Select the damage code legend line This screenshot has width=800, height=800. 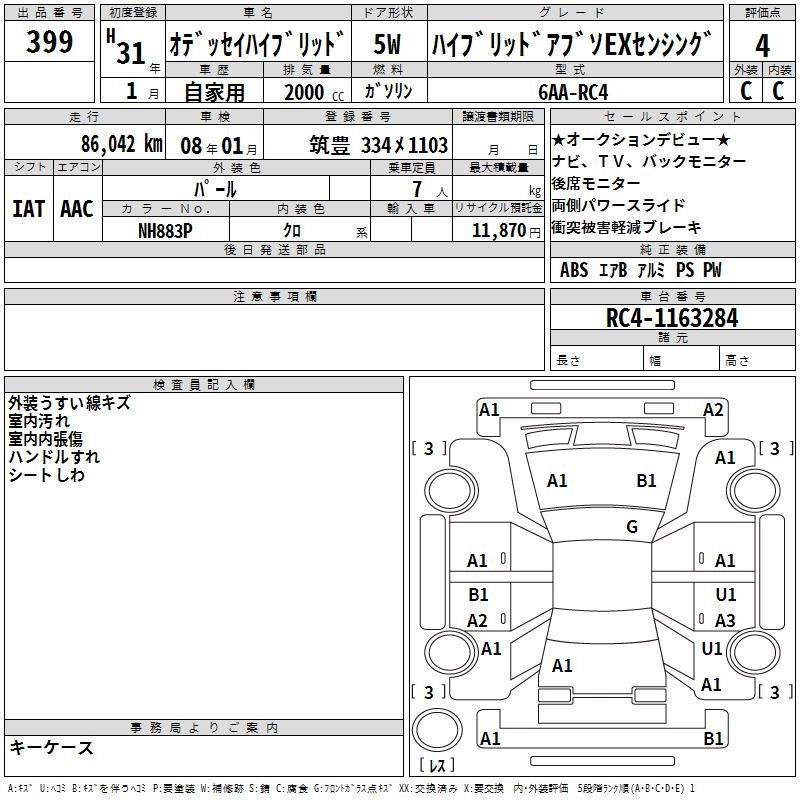[x=352, y=788]
